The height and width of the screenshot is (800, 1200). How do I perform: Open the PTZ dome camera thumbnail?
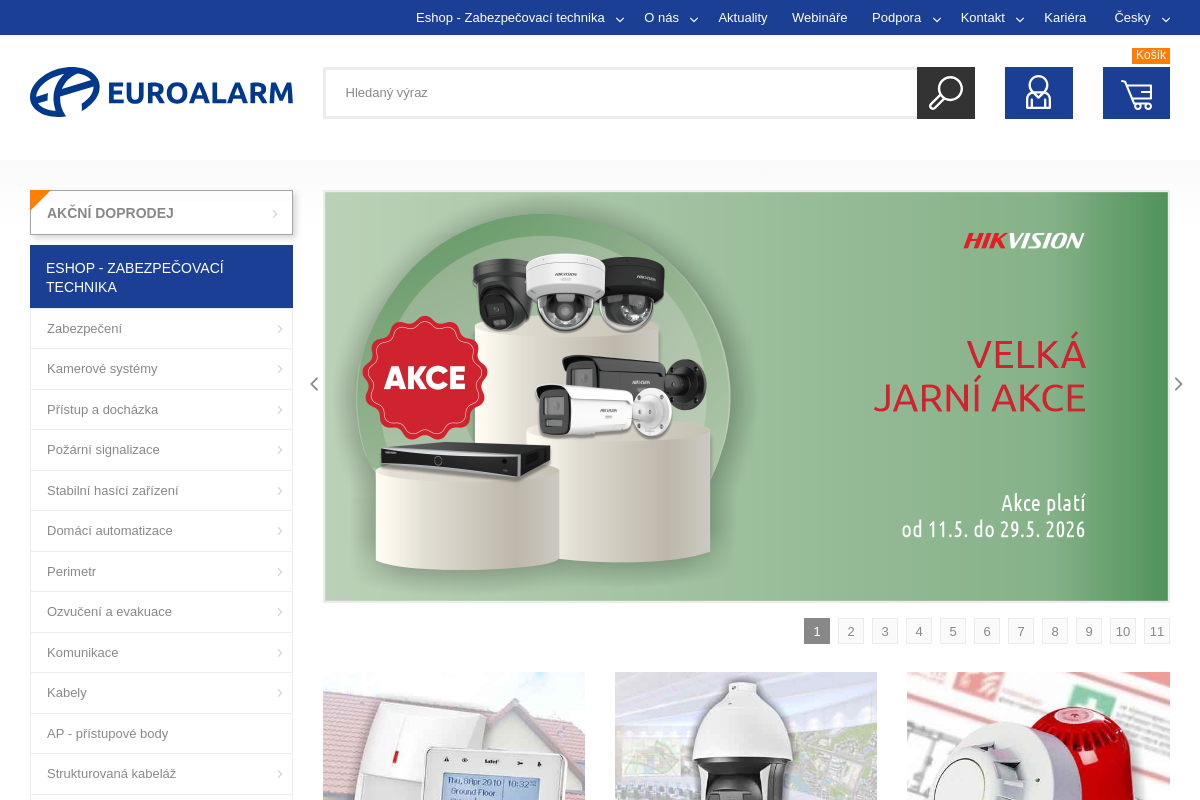(746, 736)
